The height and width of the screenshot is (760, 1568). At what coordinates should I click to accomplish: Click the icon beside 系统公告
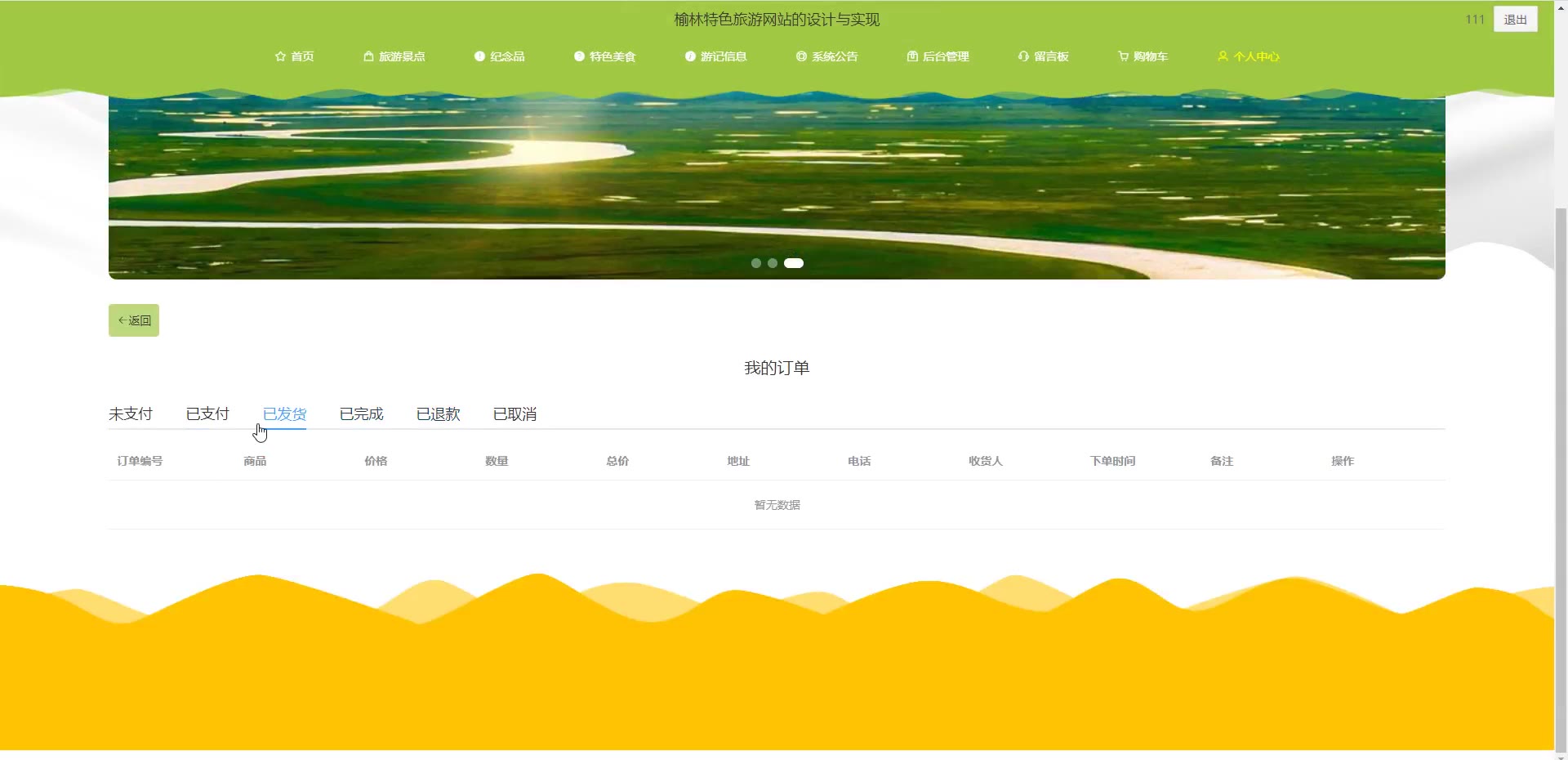[801, 56]
